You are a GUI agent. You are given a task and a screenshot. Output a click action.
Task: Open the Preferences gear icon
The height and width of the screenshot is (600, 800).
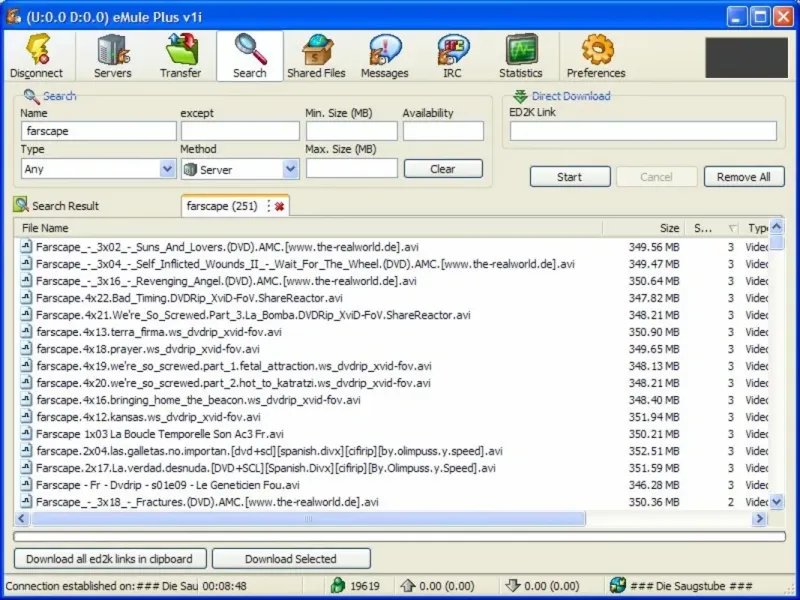point(596,49)
